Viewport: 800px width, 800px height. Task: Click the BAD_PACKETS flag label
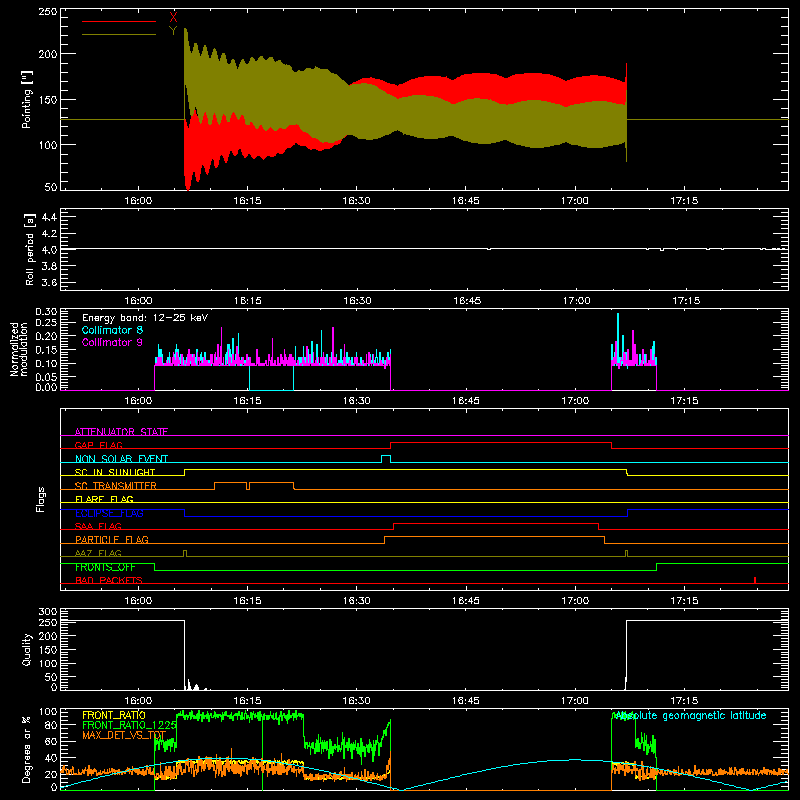[109, 580]
